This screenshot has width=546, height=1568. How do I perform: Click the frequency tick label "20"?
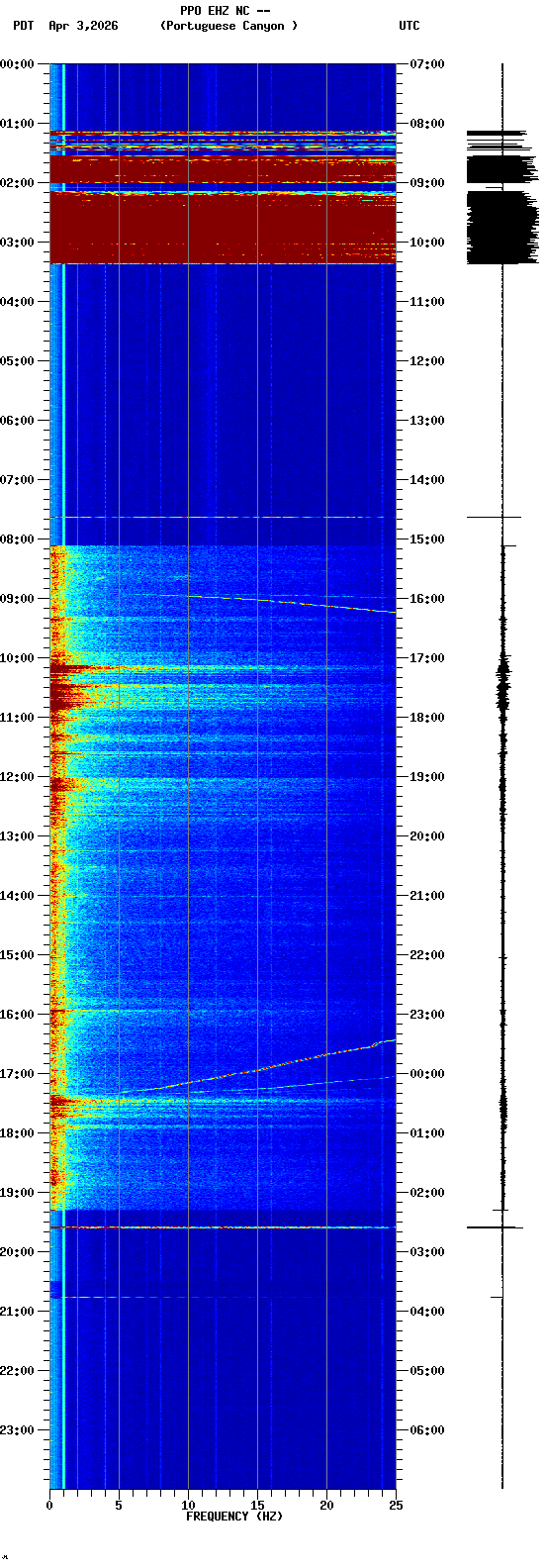coord(326,1506)
